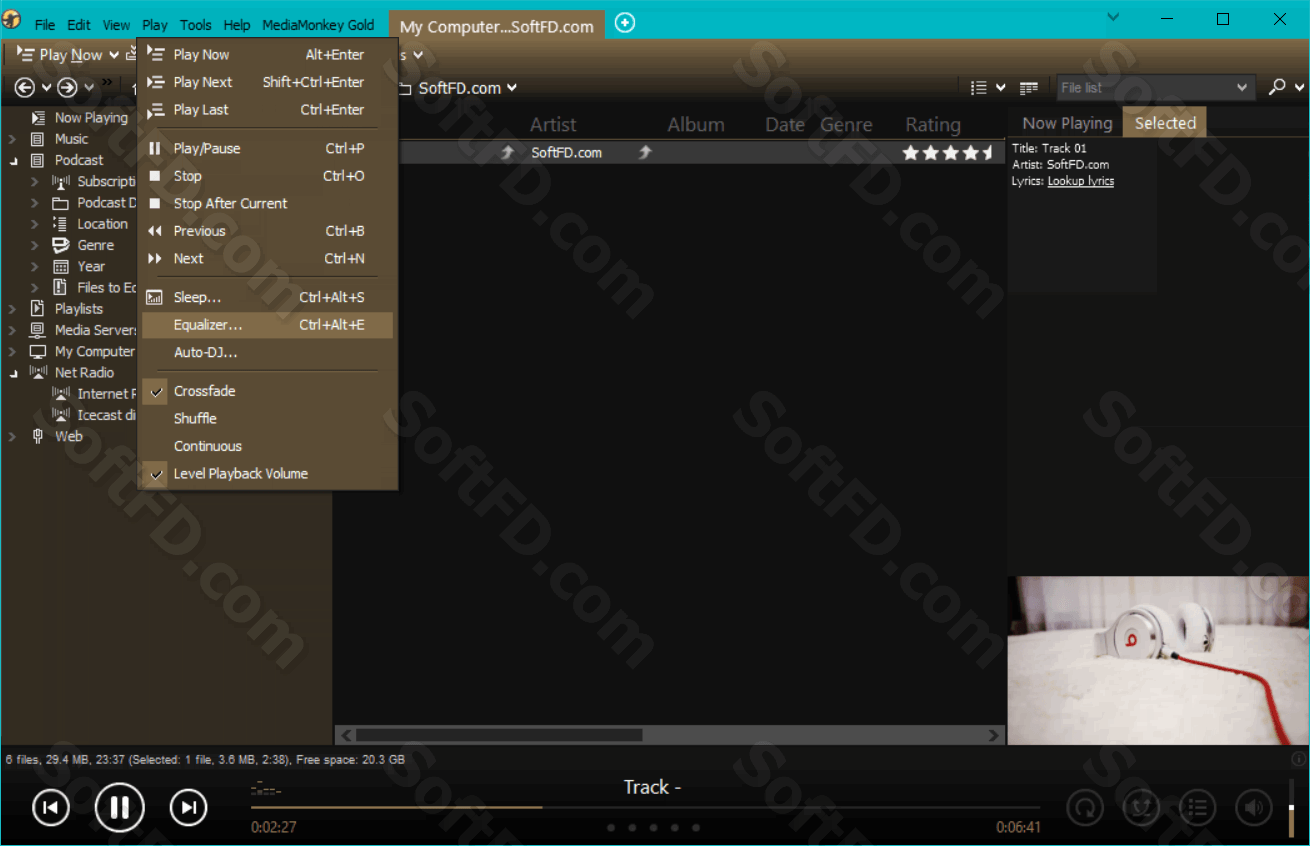Choose Play Next from the Play menu
The height and width of the screenshot is (846, 1310).
tap(267, 82)
